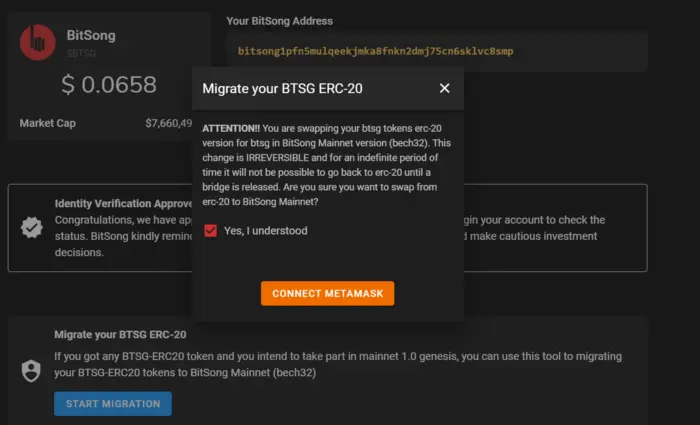Select the BitSong address bitsong1pfn5mulq text
Screen dimensions: 700x425
point(375,51)
